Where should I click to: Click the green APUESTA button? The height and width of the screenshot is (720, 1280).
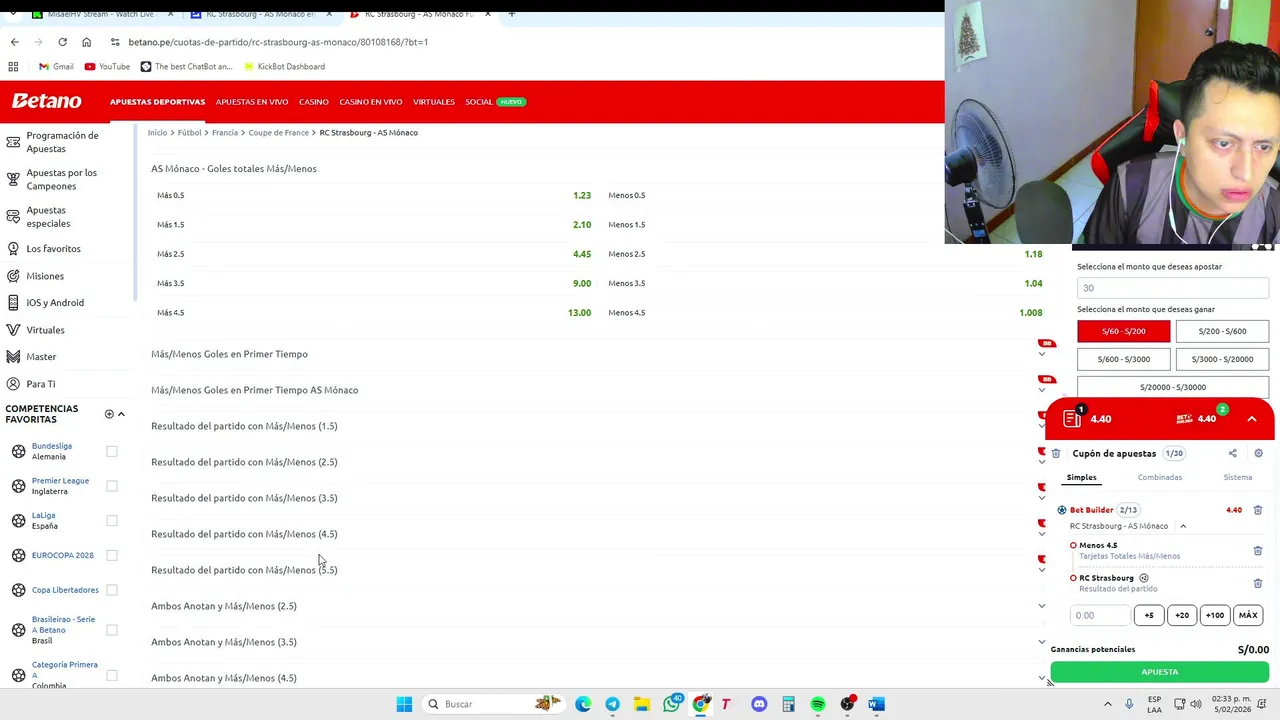click(x=1159, y=672)
